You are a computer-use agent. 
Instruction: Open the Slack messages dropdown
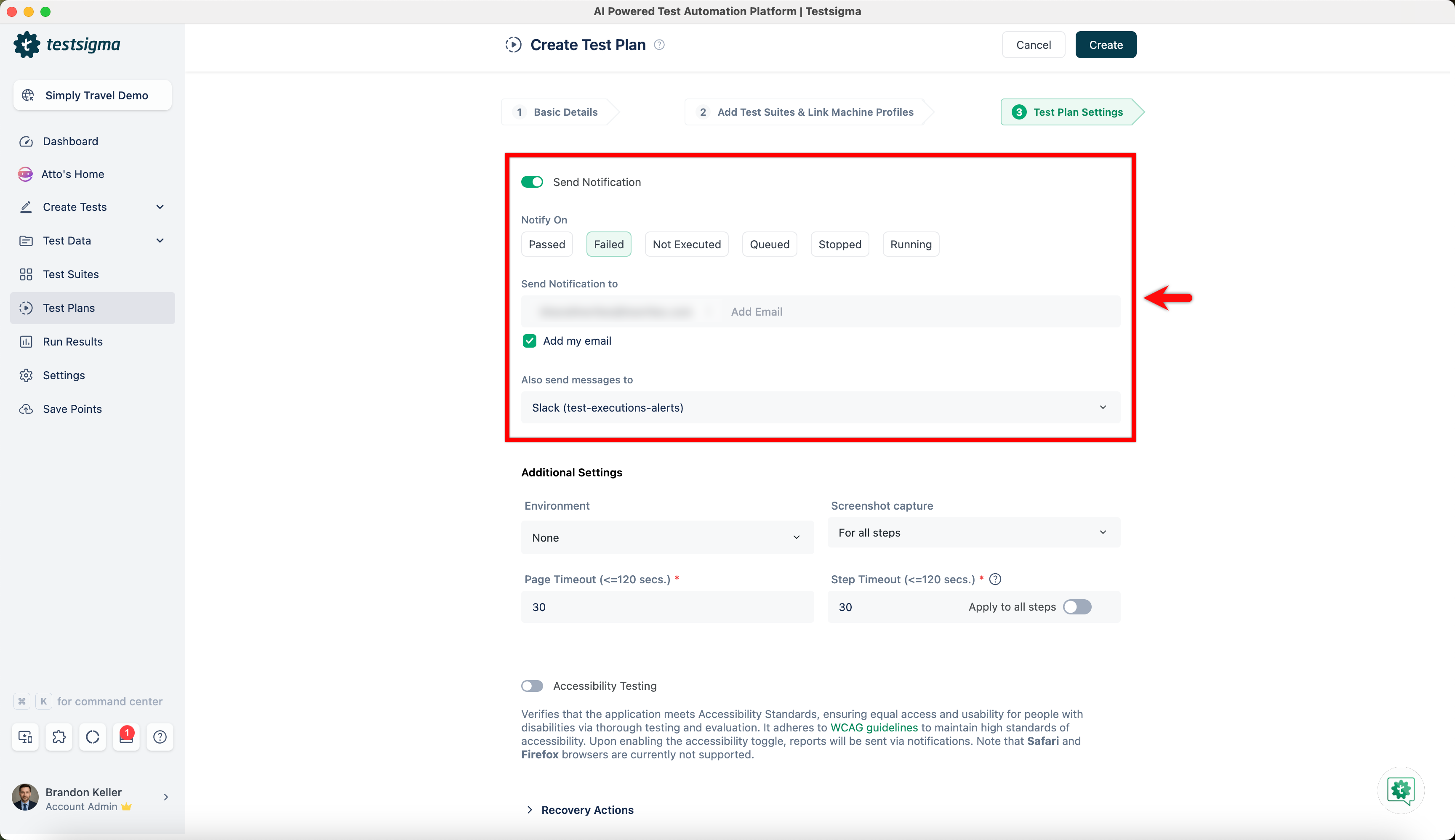(820, 408)
